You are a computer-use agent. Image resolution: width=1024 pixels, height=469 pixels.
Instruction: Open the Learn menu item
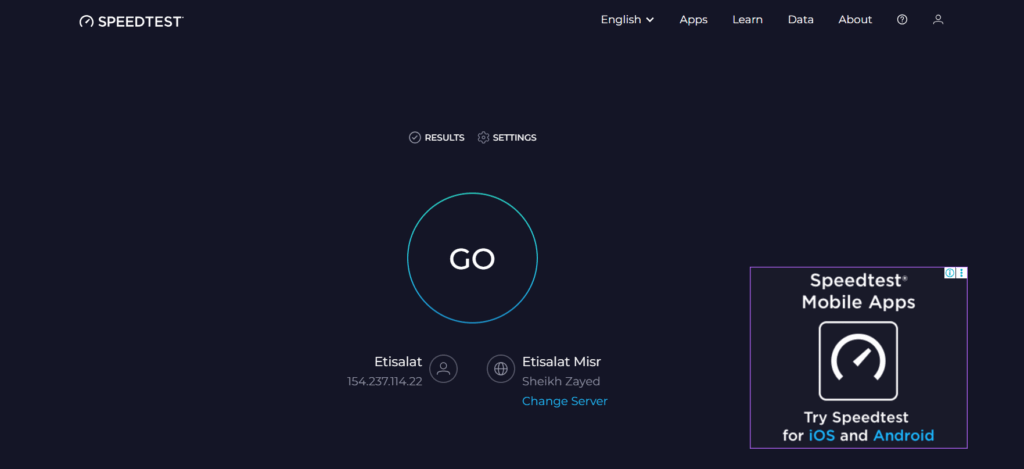pos(747,20)
